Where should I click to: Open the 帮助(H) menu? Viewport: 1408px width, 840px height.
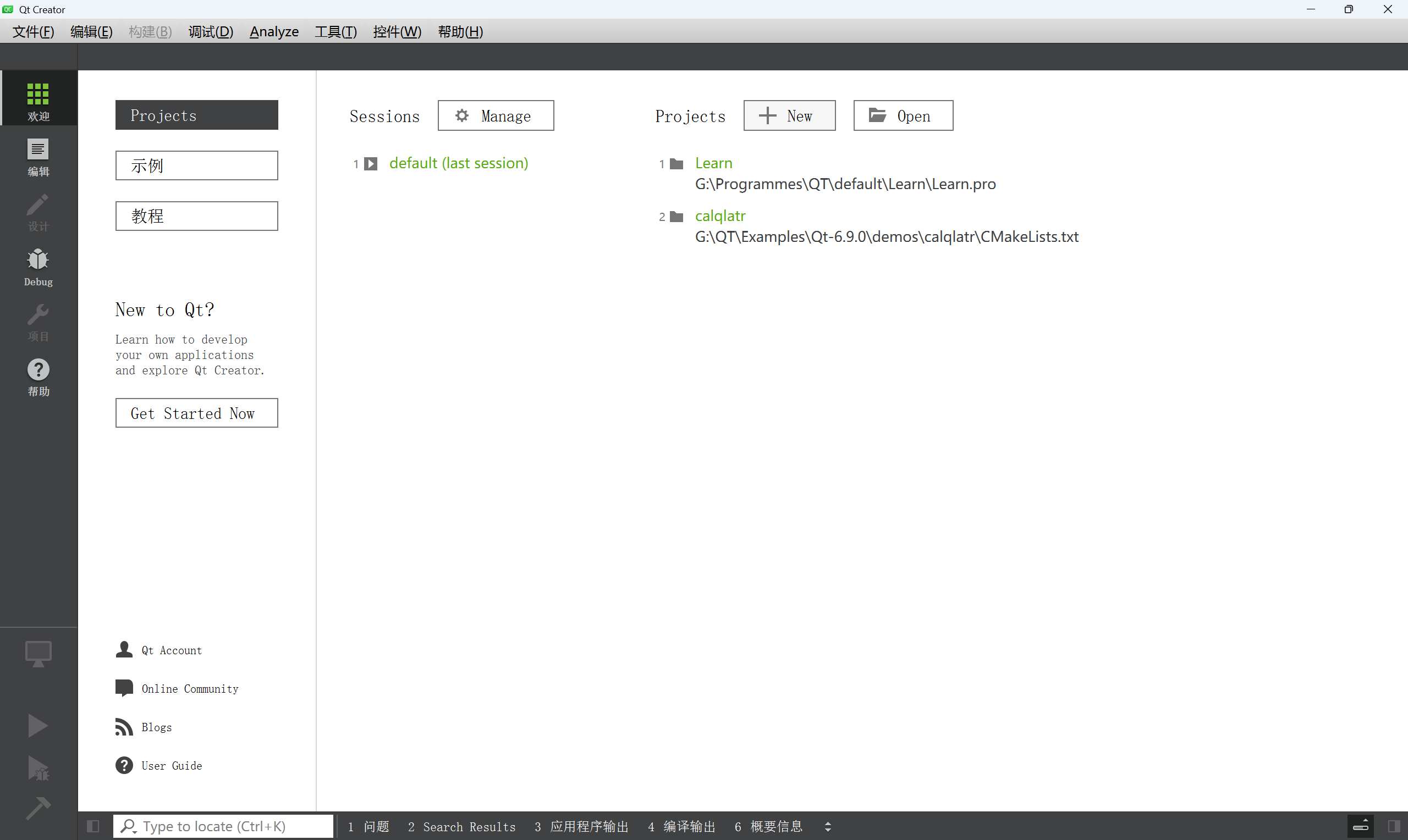coord(460,32)
